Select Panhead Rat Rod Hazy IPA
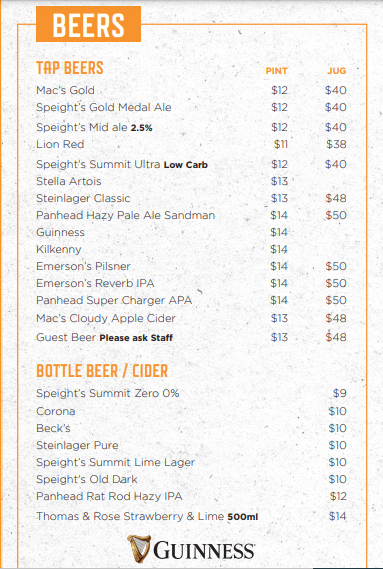Image resolution: width=383 pixels, height=569 pixels. coord(109,496)
